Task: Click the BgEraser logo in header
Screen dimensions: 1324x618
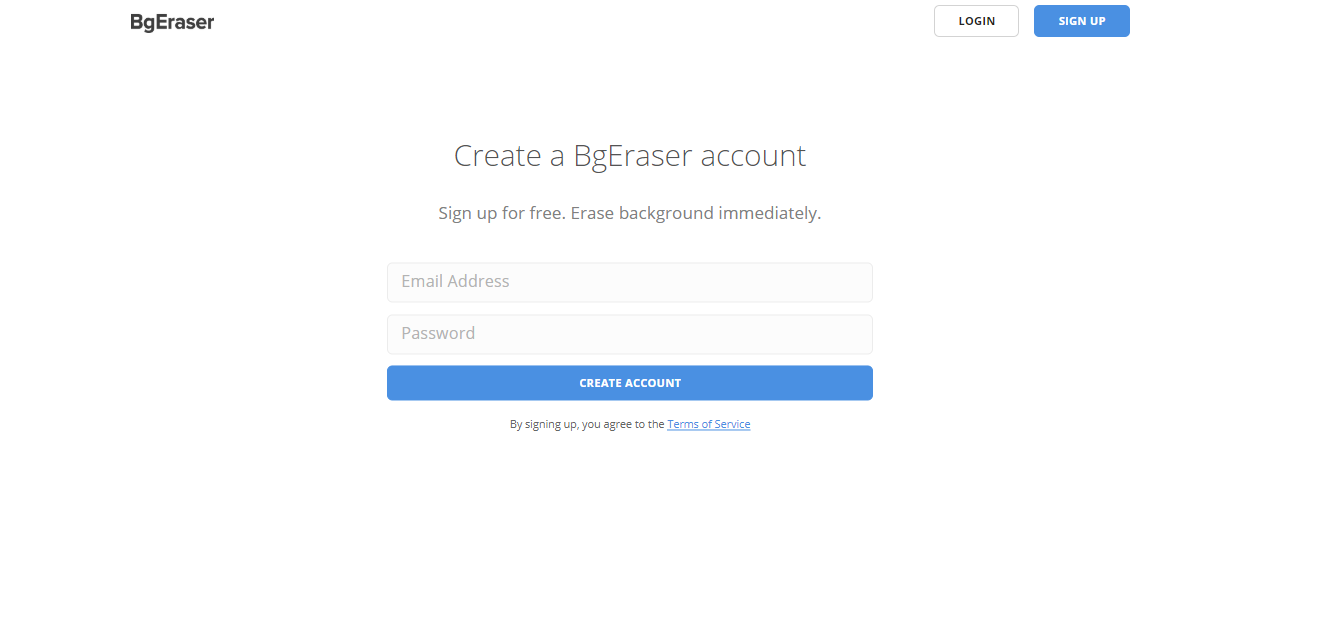Action: tap(172, 22)
